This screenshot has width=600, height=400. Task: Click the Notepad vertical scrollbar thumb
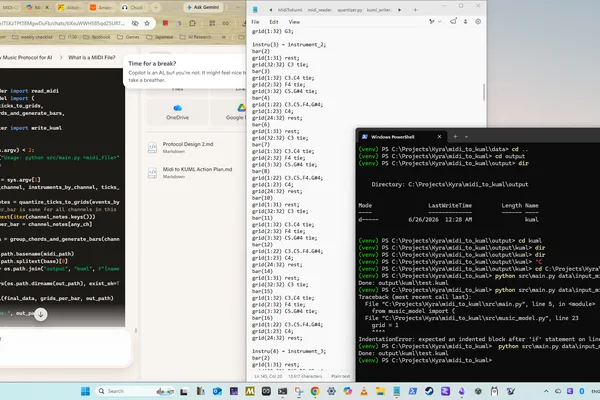[x=484, y=92]
